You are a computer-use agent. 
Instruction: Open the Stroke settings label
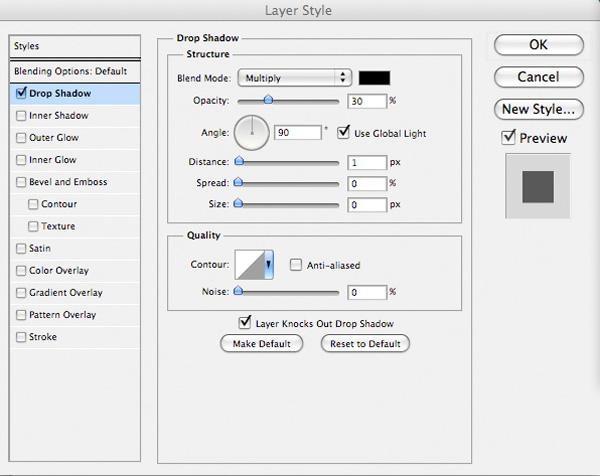(43, 337)
